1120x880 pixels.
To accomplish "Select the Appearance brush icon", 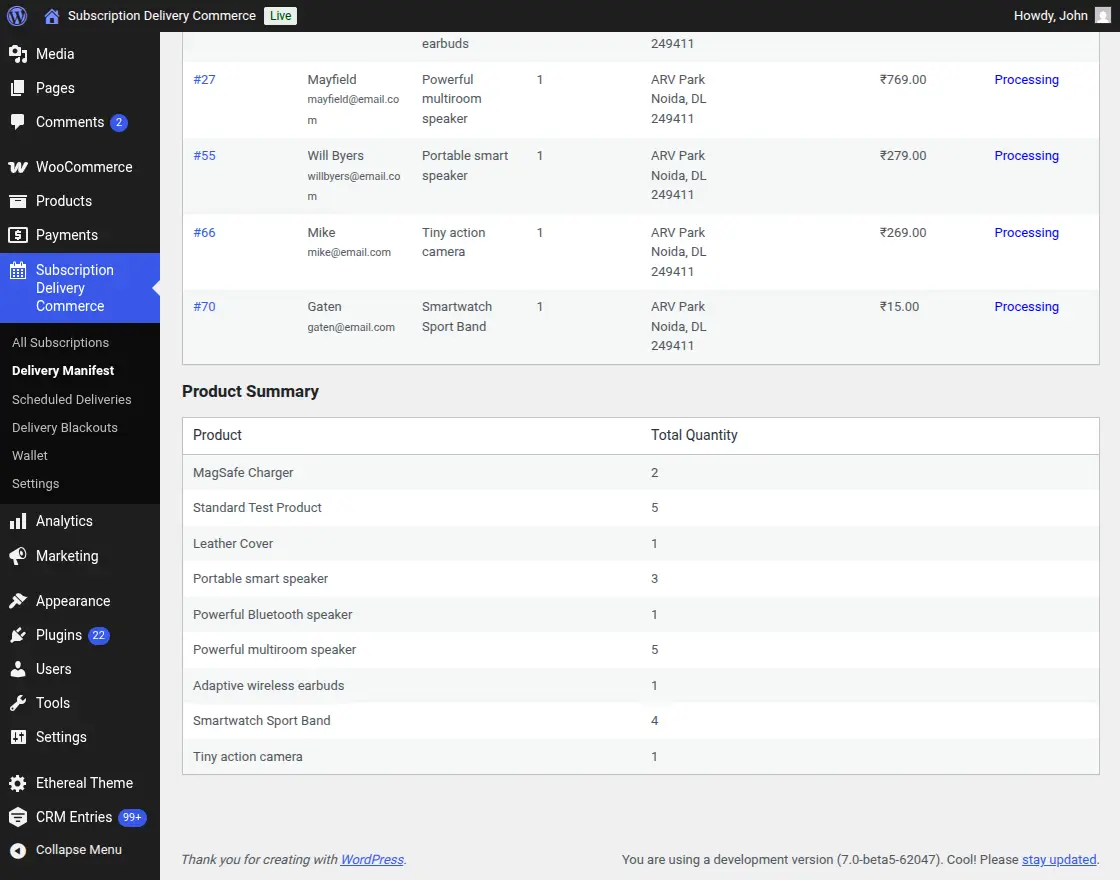I will click(17, 601).
